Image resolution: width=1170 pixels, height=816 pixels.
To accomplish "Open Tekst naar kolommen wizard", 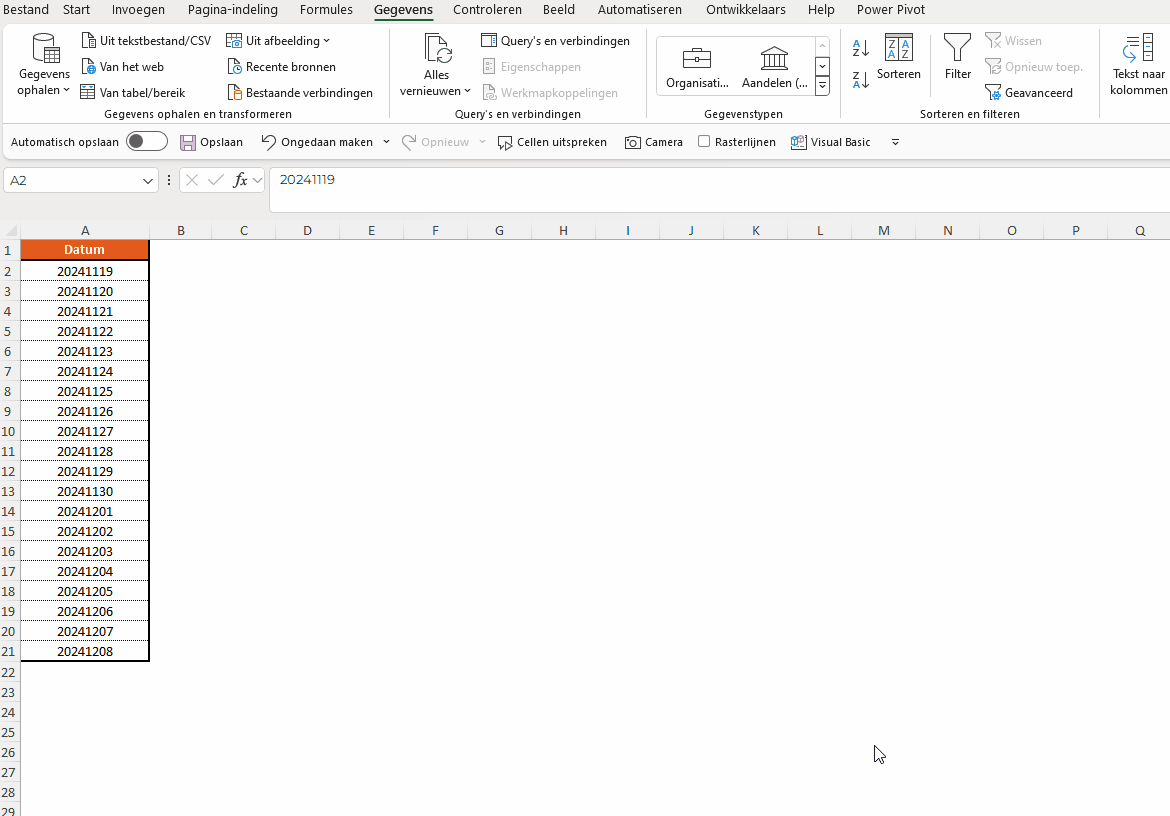I will 1139,66.
